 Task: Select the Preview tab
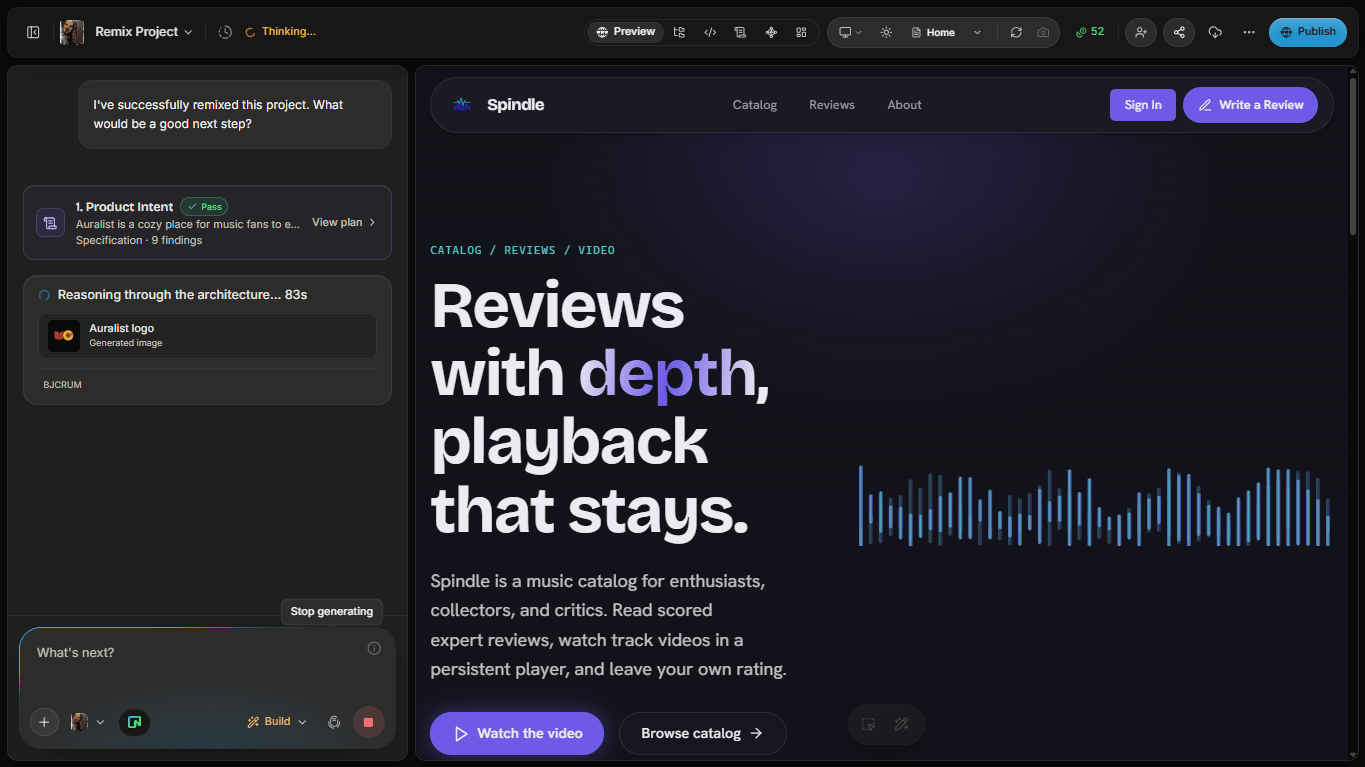(x=626, y=32)
